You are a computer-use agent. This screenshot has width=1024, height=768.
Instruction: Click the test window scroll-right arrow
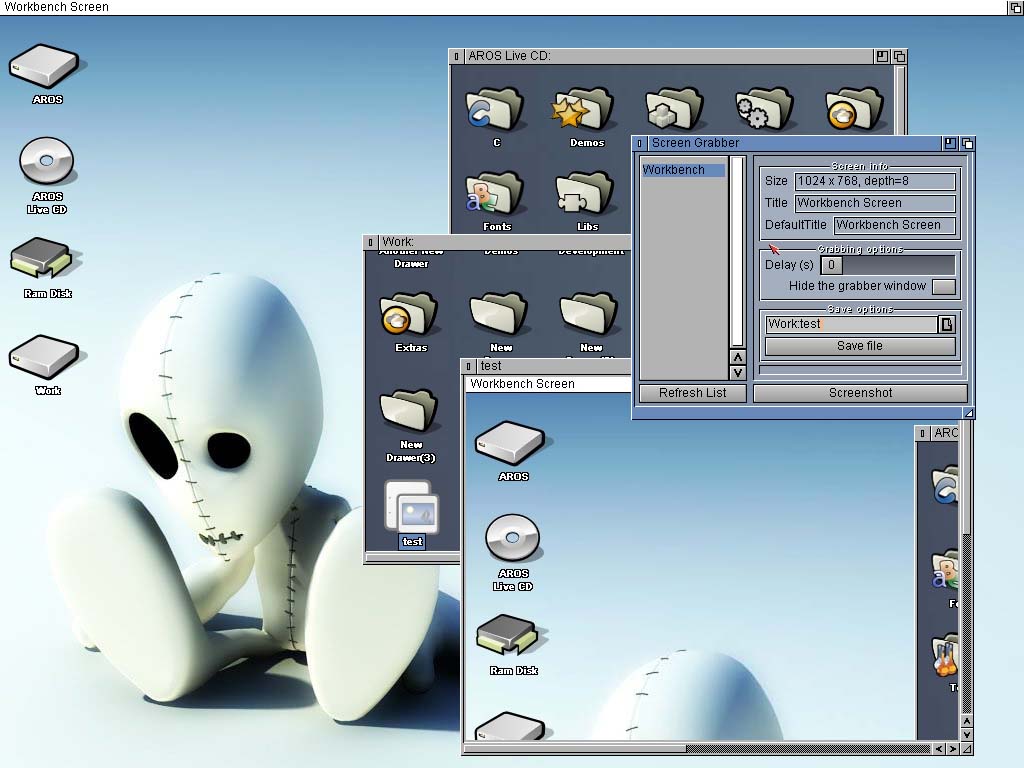pos(953,749)
